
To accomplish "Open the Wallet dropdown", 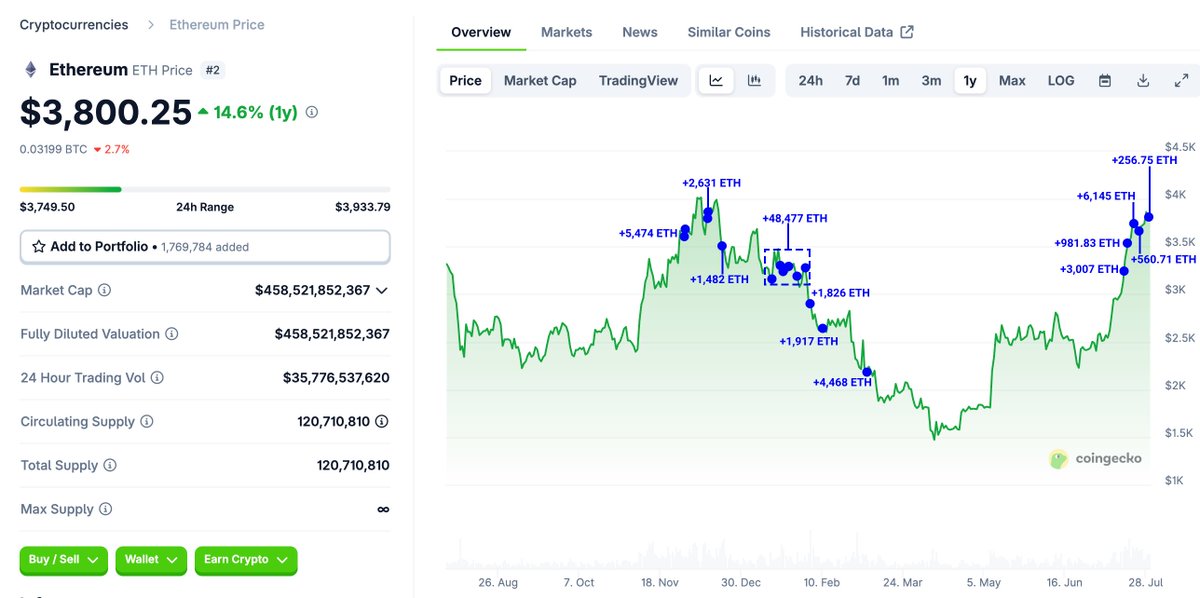I will (152, 560).
